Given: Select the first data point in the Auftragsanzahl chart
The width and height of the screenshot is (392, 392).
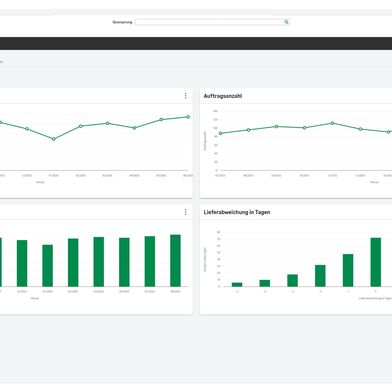Looking at the screenshot, I should 220,133.
